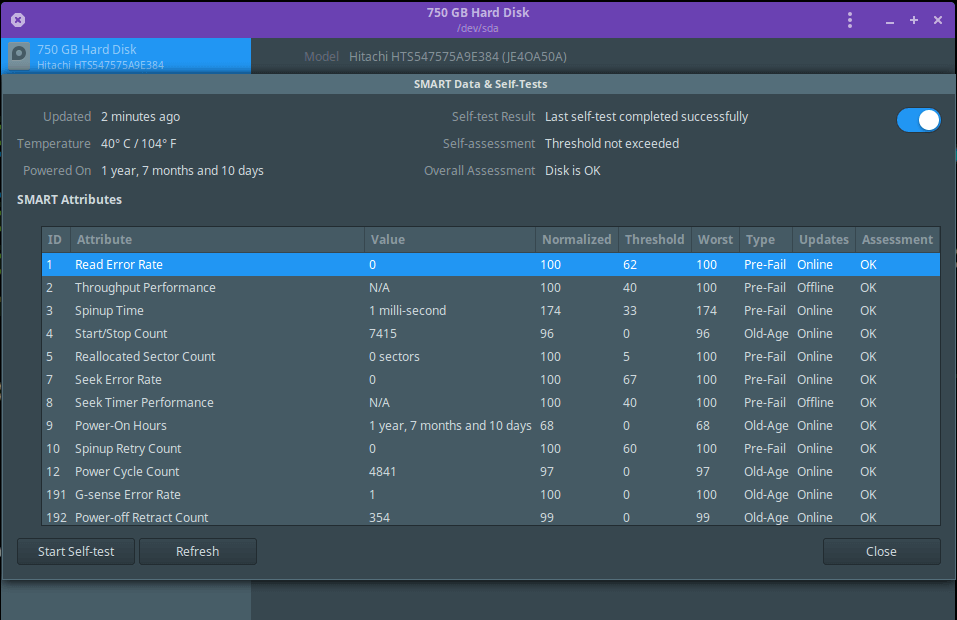Click the Type column header
The height and width of the screenshot is (620, 957).
pyautogui.click(x=766, y=240)
